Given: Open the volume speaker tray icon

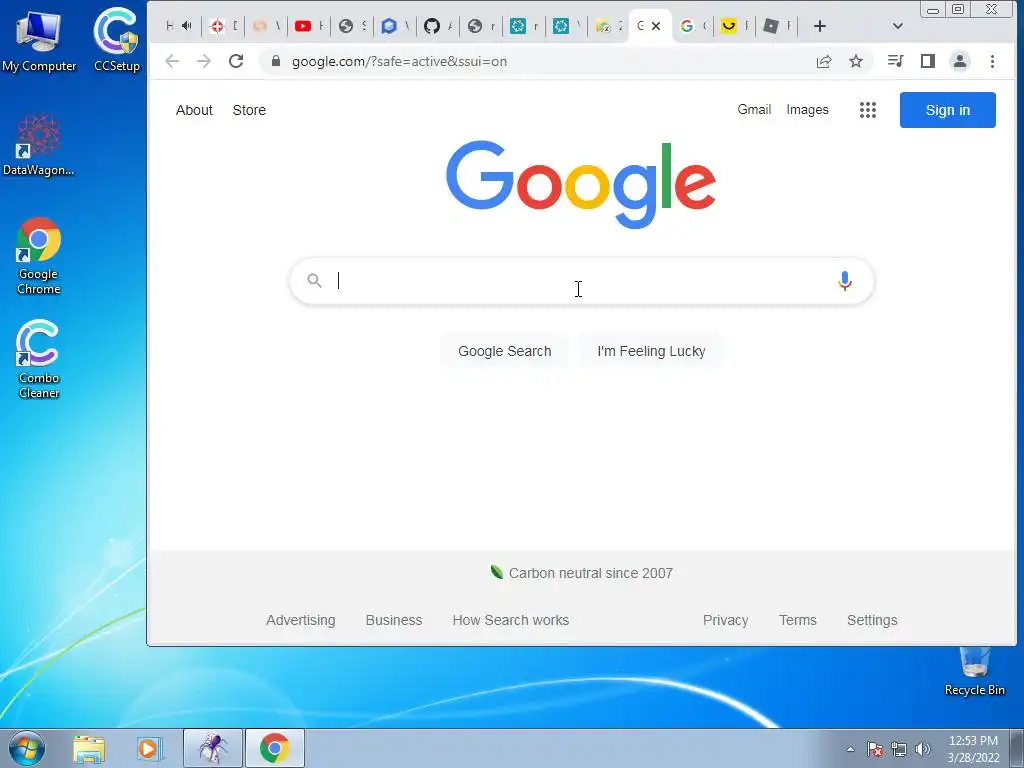Looking at the screenshot, I should (923, 749).
